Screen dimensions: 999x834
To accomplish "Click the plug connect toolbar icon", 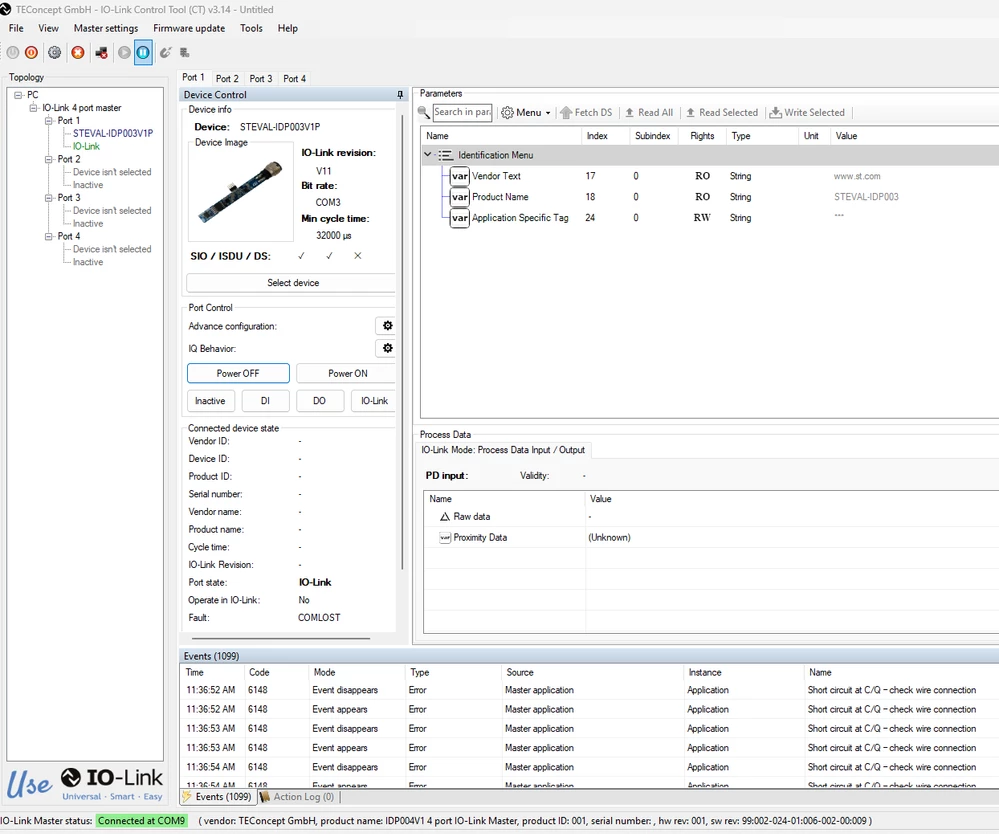I will pyautogui.click(x=166, y=52).
